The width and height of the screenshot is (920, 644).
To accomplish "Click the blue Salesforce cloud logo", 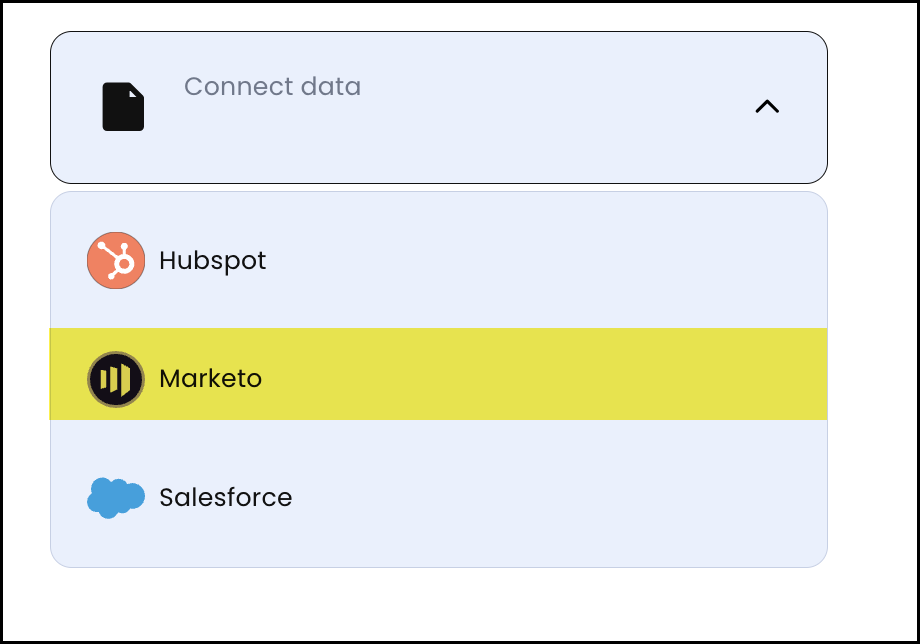I will coord(115,496).
